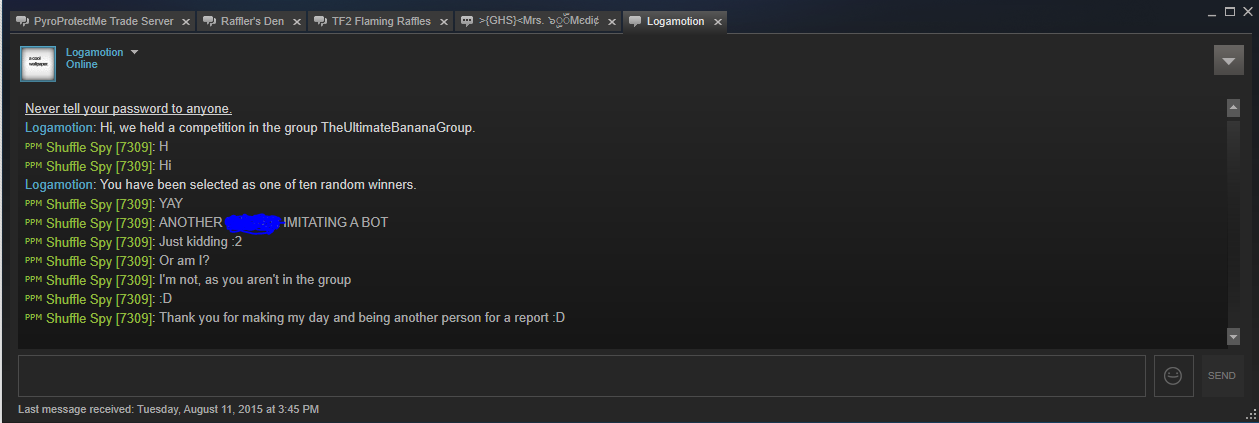Click the chat scrollbar up arrow
1259x423 pixels.
click(x=1233, y=107)
